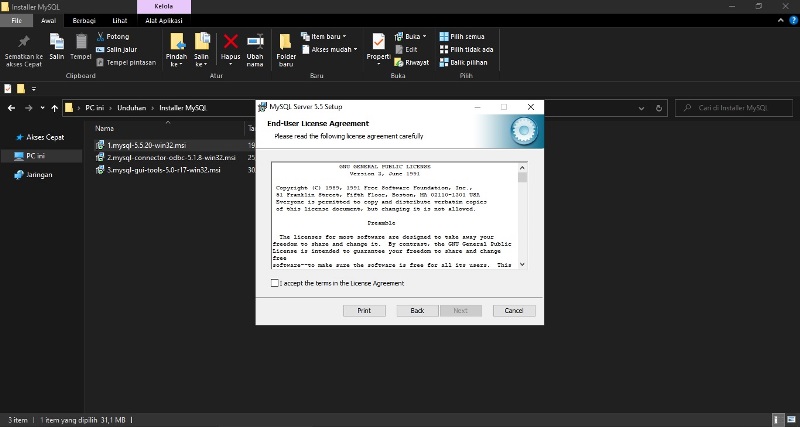Click the blue help question icon
800x427 pixels.
click(793, 20)
